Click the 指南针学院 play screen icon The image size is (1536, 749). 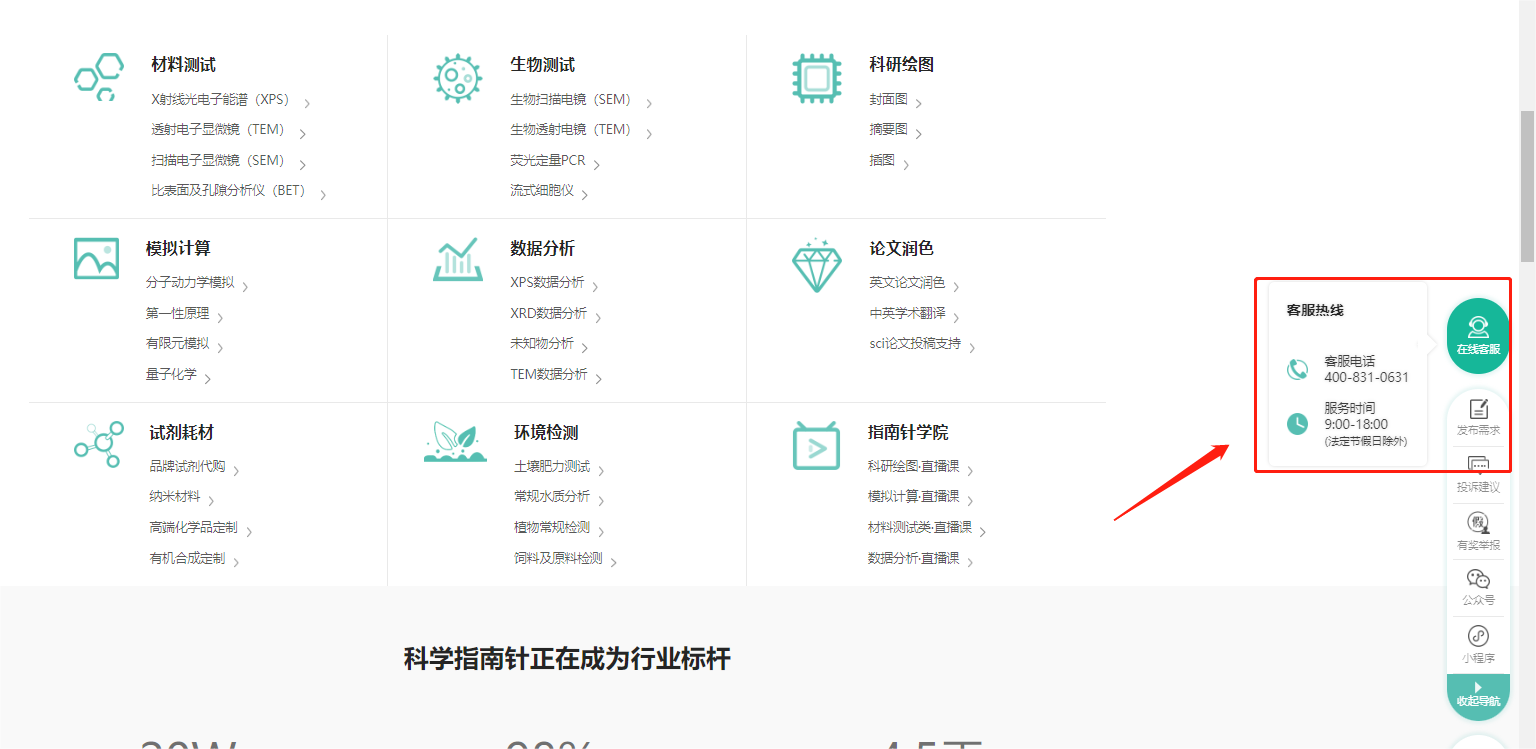tap(817, 446)
